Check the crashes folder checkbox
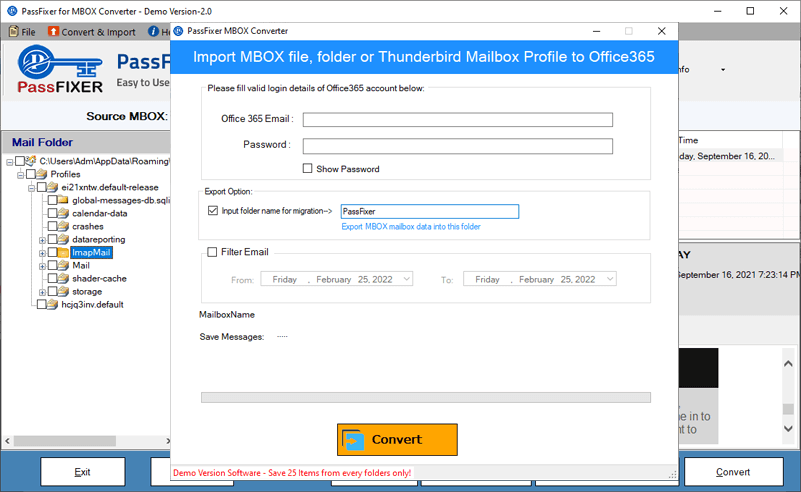This screenshot has height=492, width=801. click(x=52, y=226)
